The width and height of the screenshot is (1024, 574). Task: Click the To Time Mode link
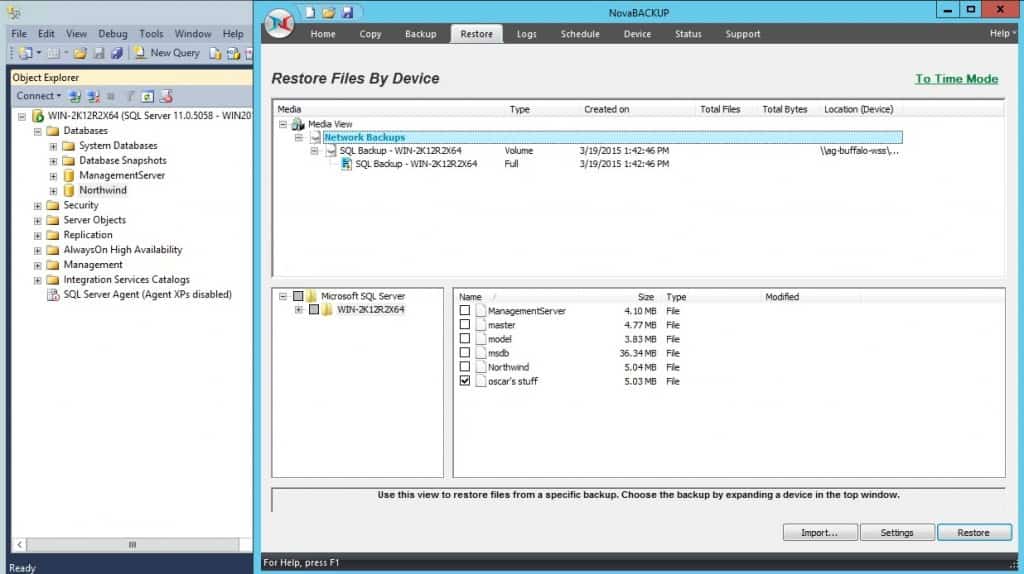pos(957,79)
